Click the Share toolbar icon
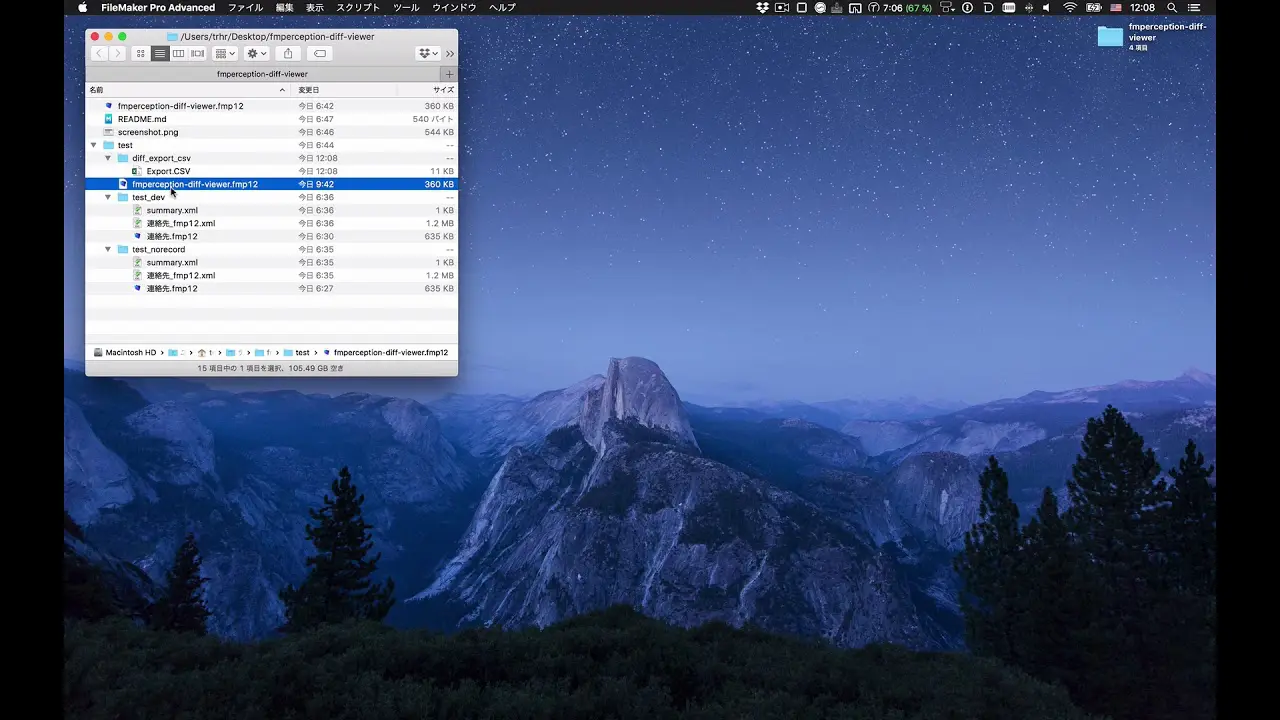 288,54
